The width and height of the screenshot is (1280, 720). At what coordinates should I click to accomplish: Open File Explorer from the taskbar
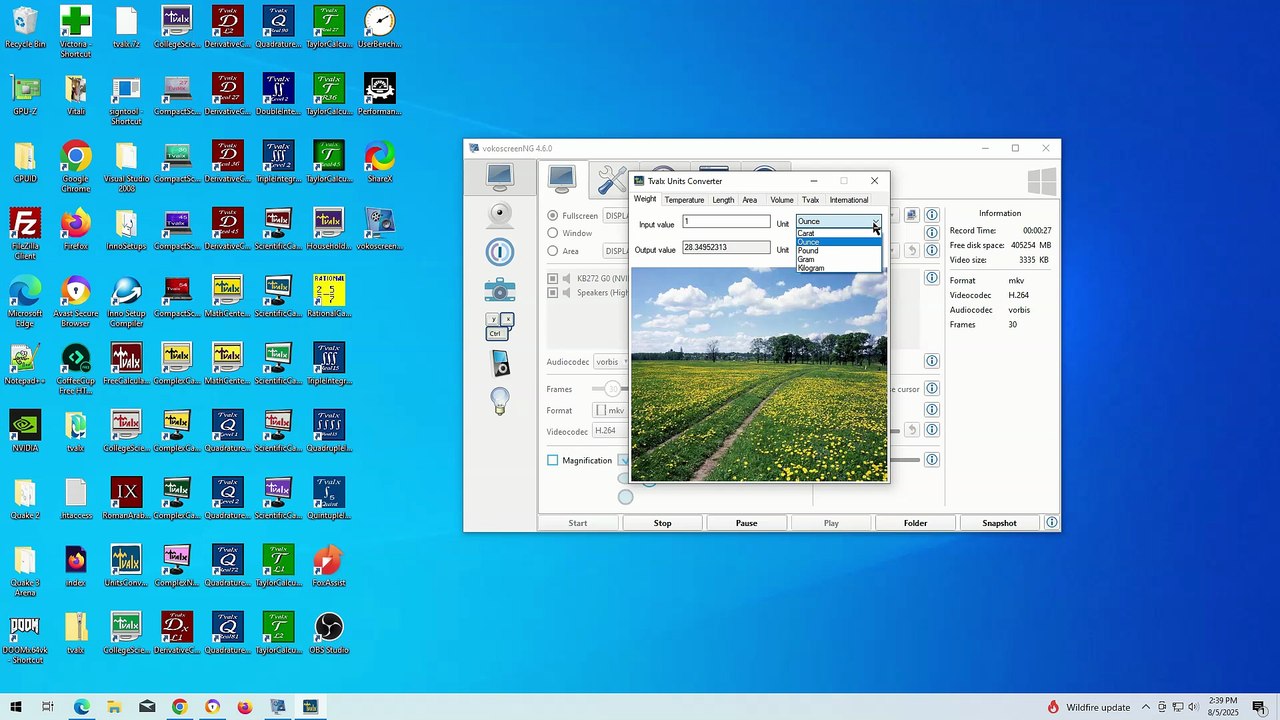(115, 707)
